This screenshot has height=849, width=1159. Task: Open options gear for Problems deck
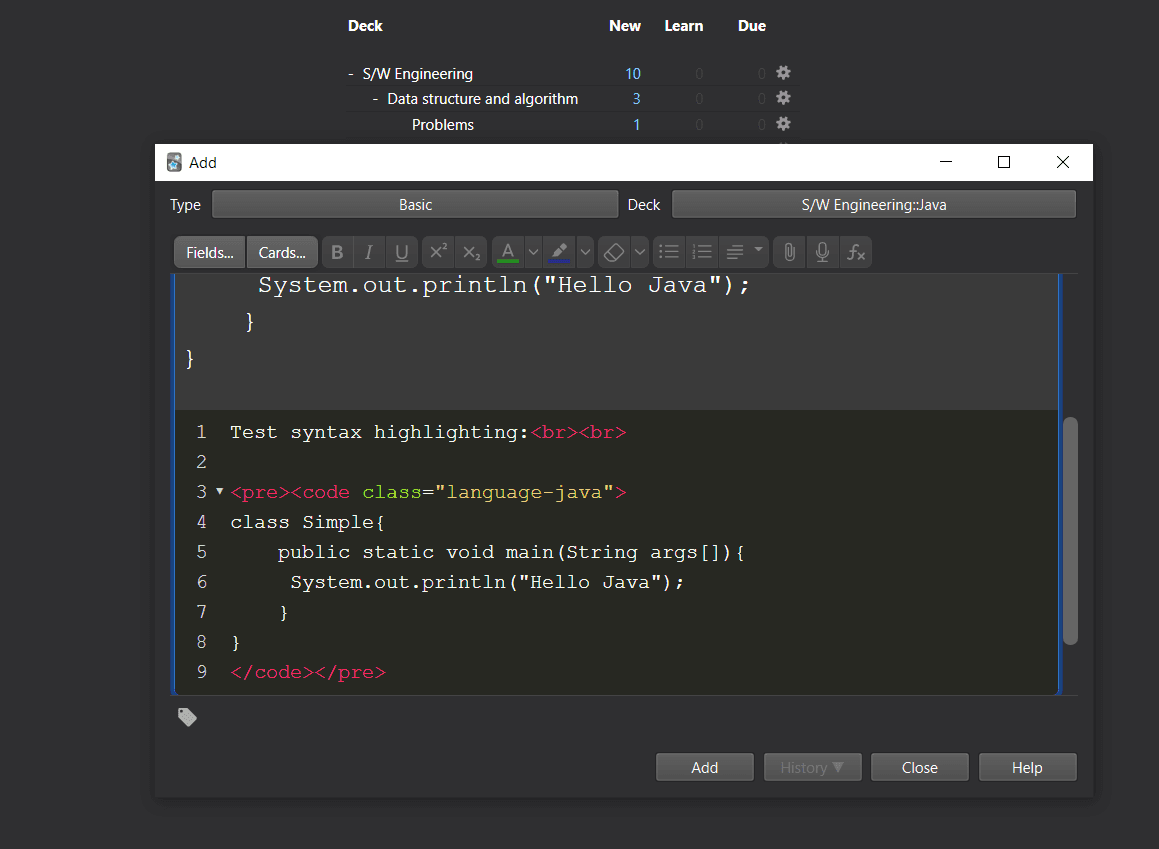point(784,123)
